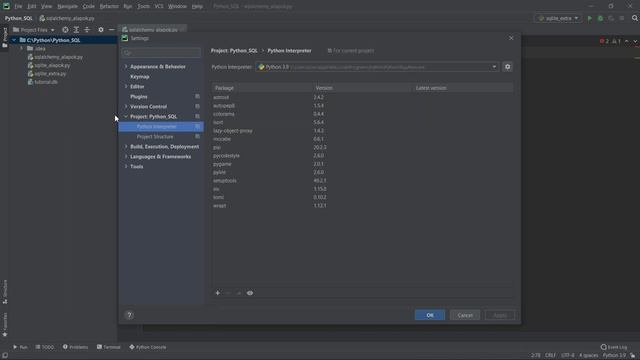The height and width of the screenshot is (360, 640).
Task: Expand the .idea folder in project tree
Action: (22, 49)
